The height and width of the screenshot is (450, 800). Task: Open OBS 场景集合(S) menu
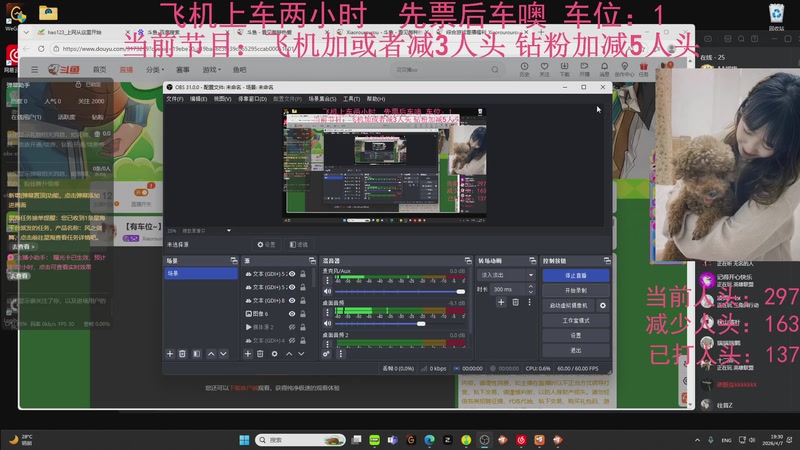tap(322, 99)
